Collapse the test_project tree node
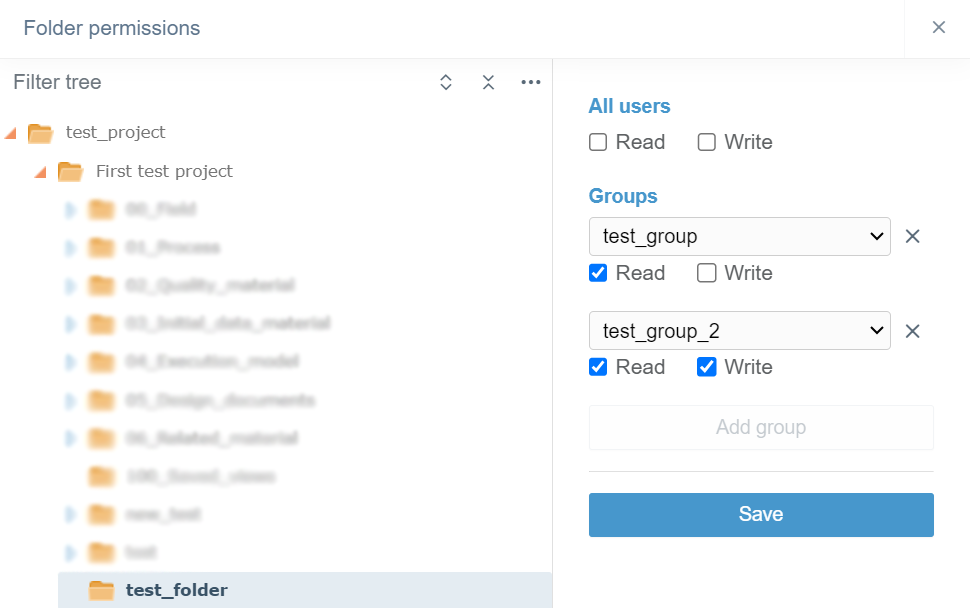 pyautogui.click(x=11, y=133)
